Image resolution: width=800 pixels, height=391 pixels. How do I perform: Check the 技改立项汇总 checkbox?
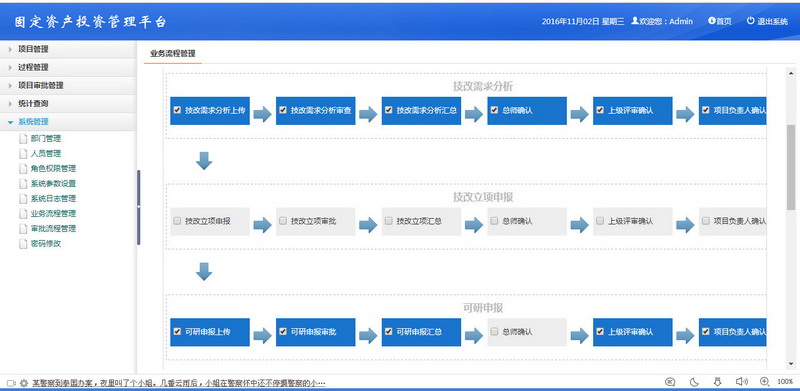[388, 221]
